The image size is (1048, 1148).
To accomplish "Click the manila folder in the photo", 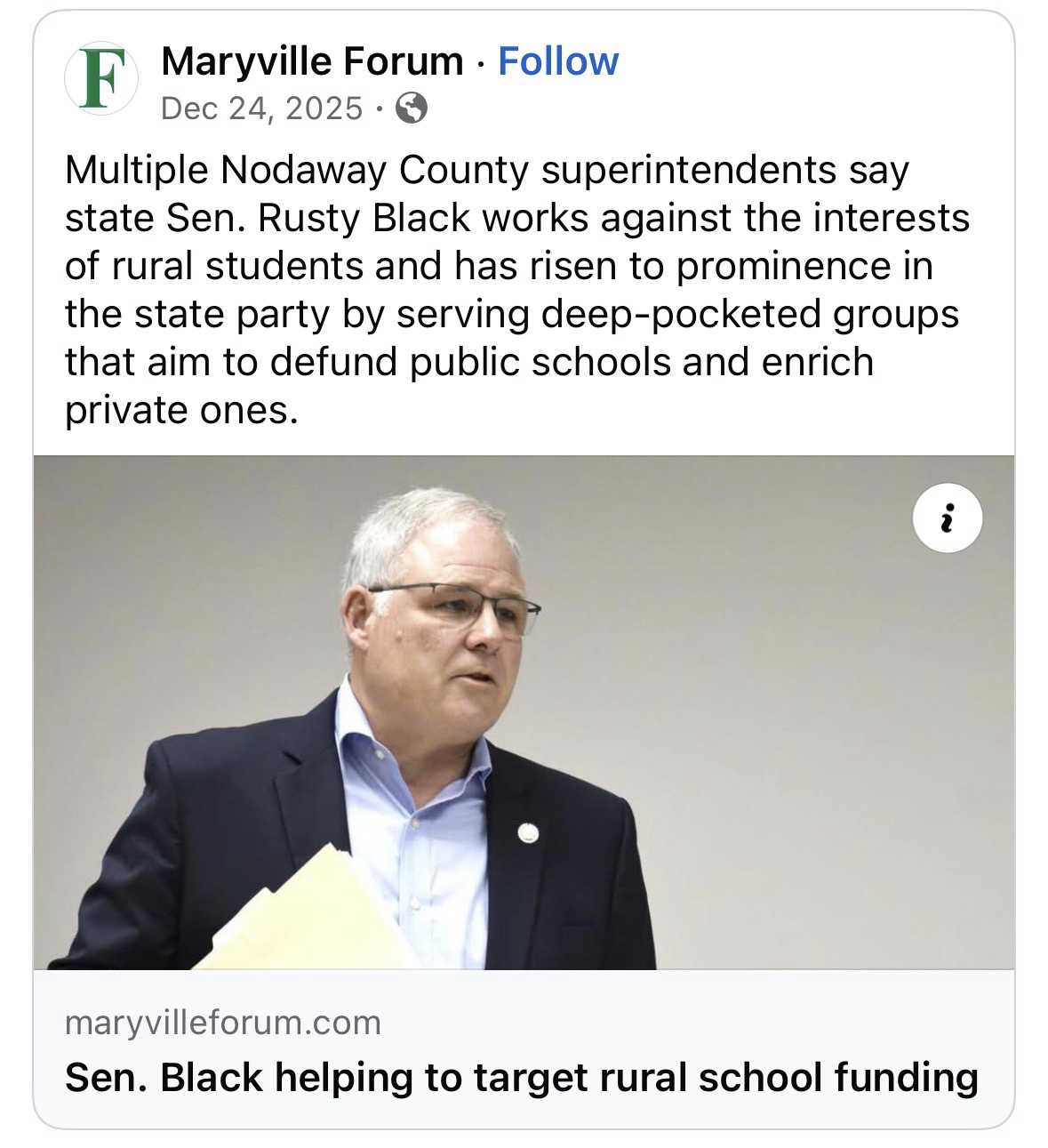I will point(302,907).
